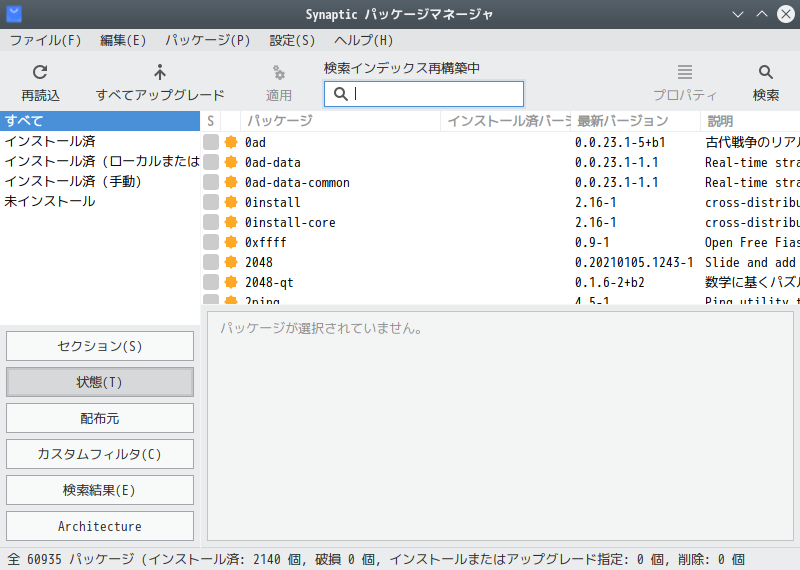Screen dimensions: 800x570
Task: Toggle the status checkbox for 0ad-data
Action: coord(211,162)
